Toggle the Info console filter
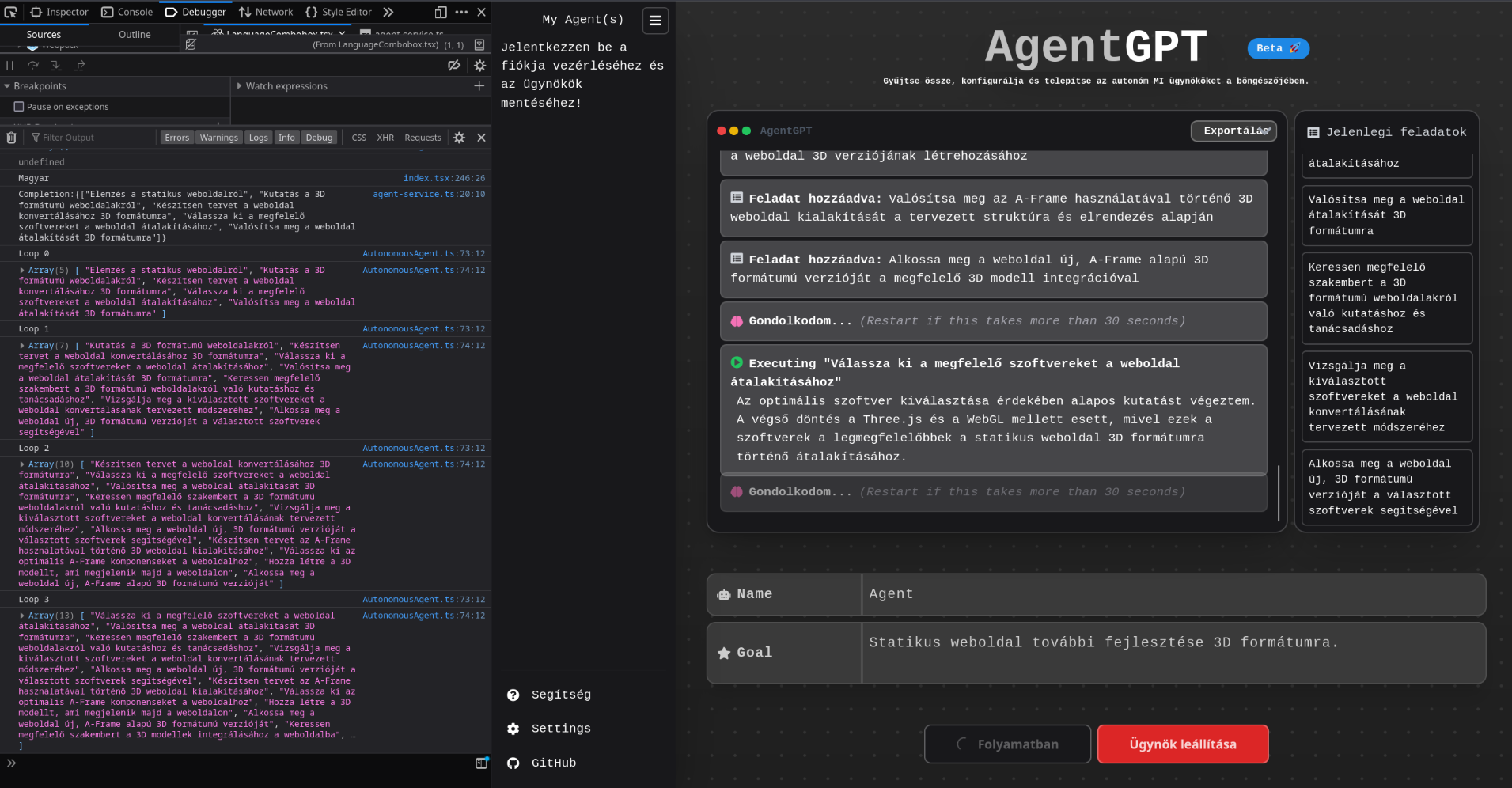 pos(286,138)
